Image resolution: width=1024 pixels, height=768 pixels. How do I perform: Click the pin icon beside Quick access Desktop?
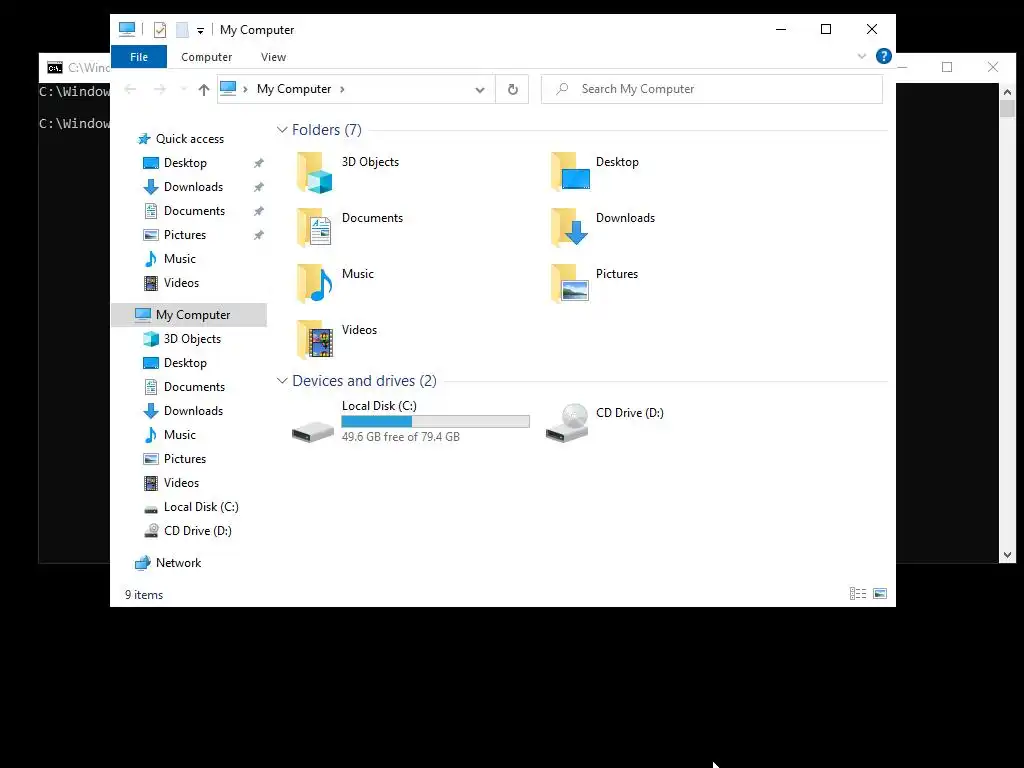(259, 163)
